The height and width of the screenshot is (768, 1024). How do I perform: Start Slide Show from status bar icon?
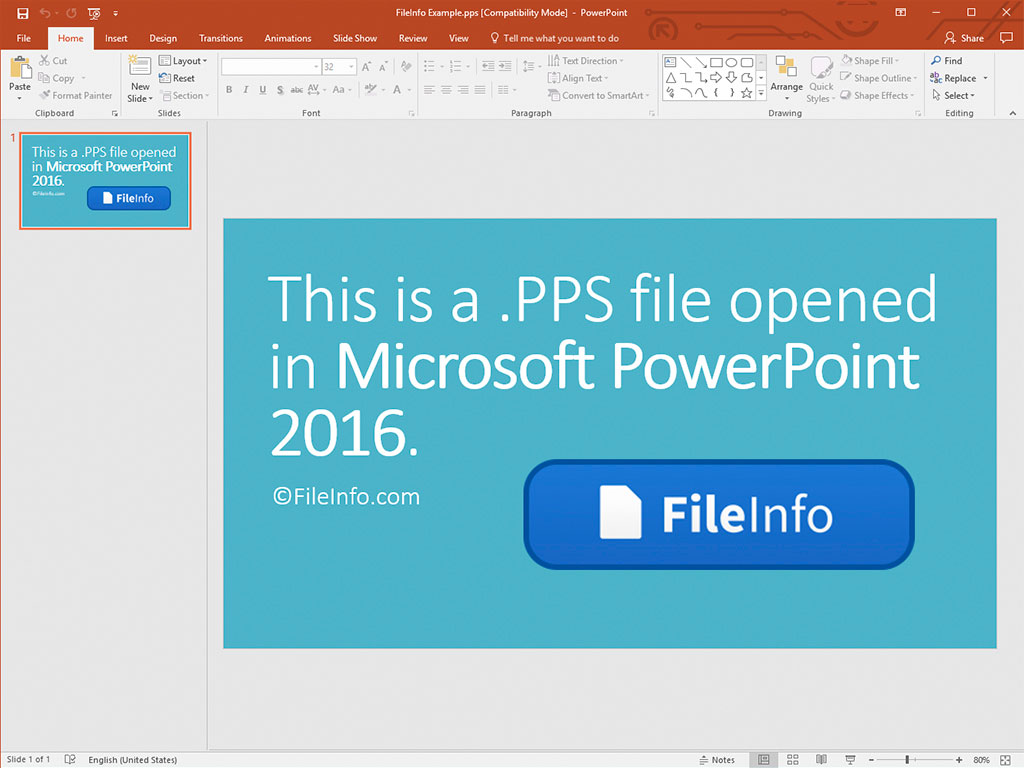[850, 760]
